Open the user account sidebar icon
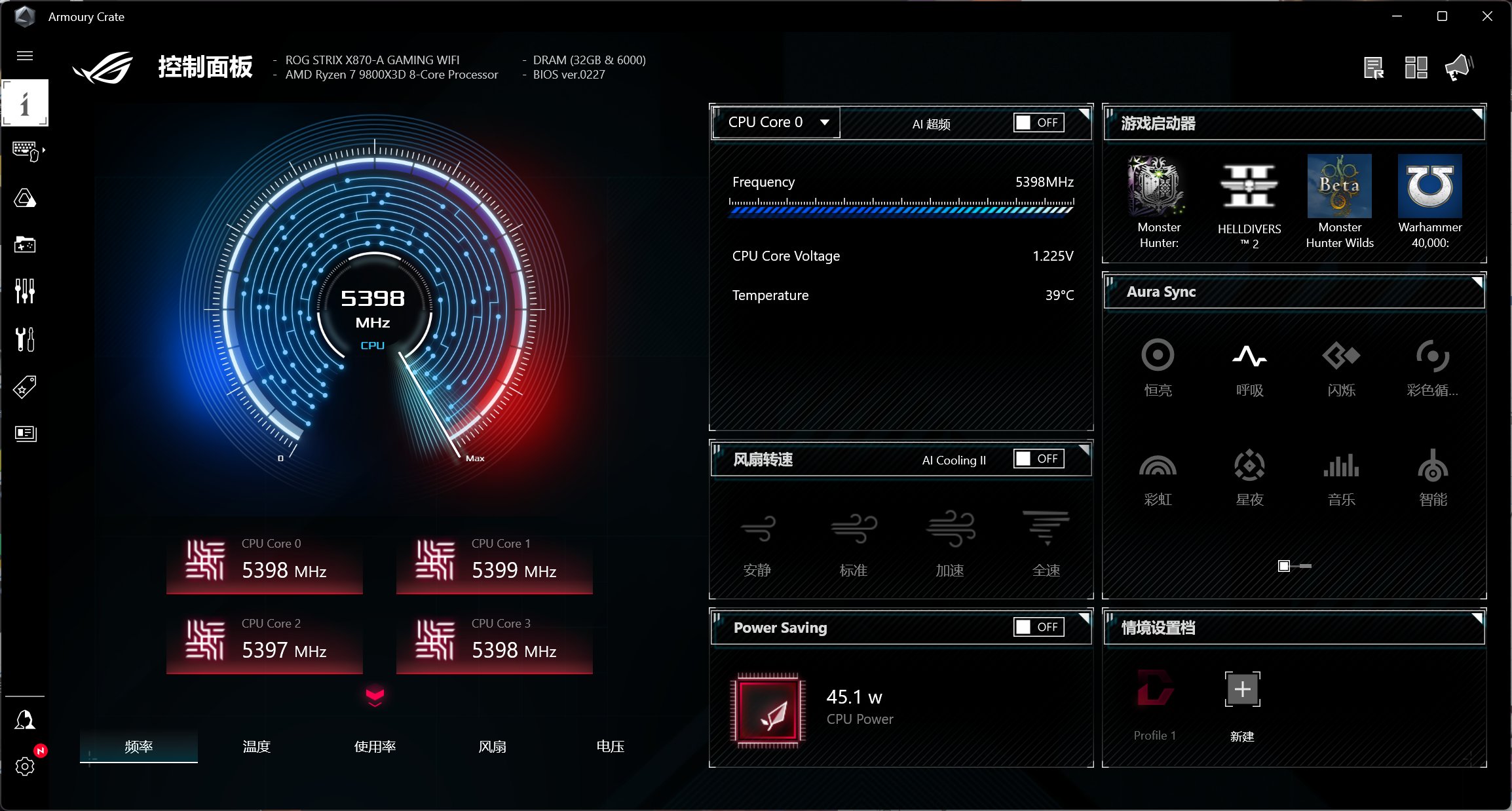This screenshot has width=1512, height=811. (x=25, y=719)
